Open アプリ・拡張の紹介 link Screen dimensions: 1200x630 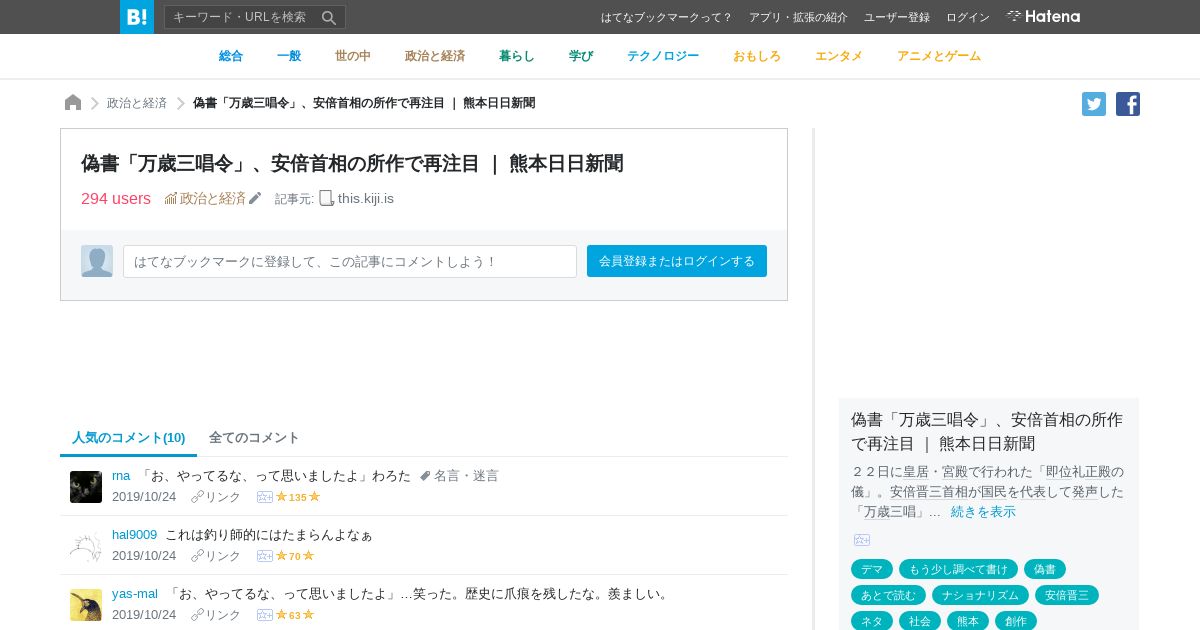798,17
